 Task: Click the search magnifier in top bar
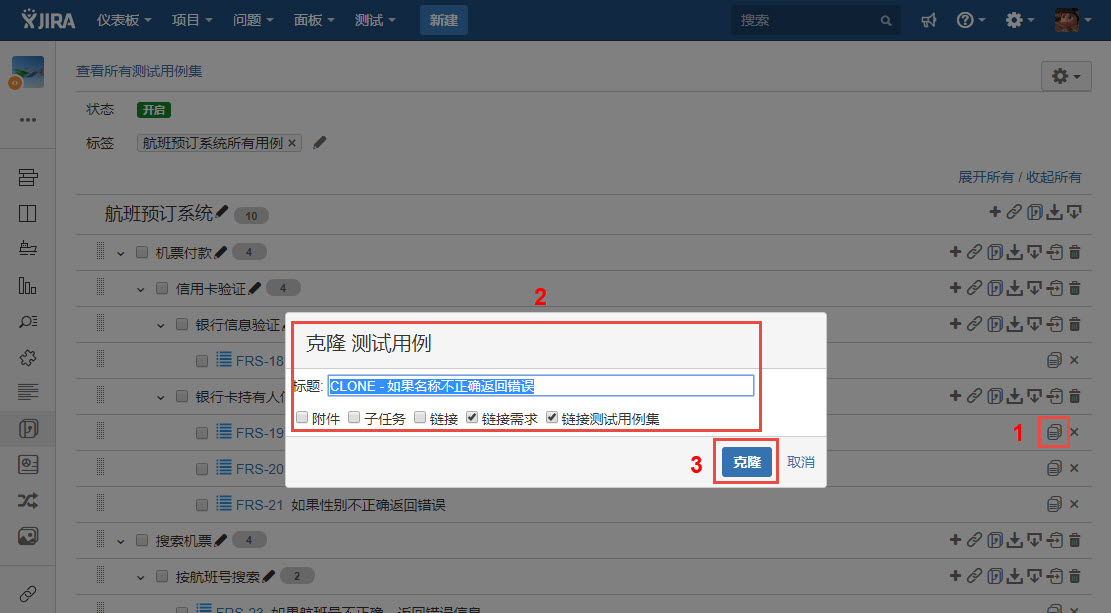[886, 21]
